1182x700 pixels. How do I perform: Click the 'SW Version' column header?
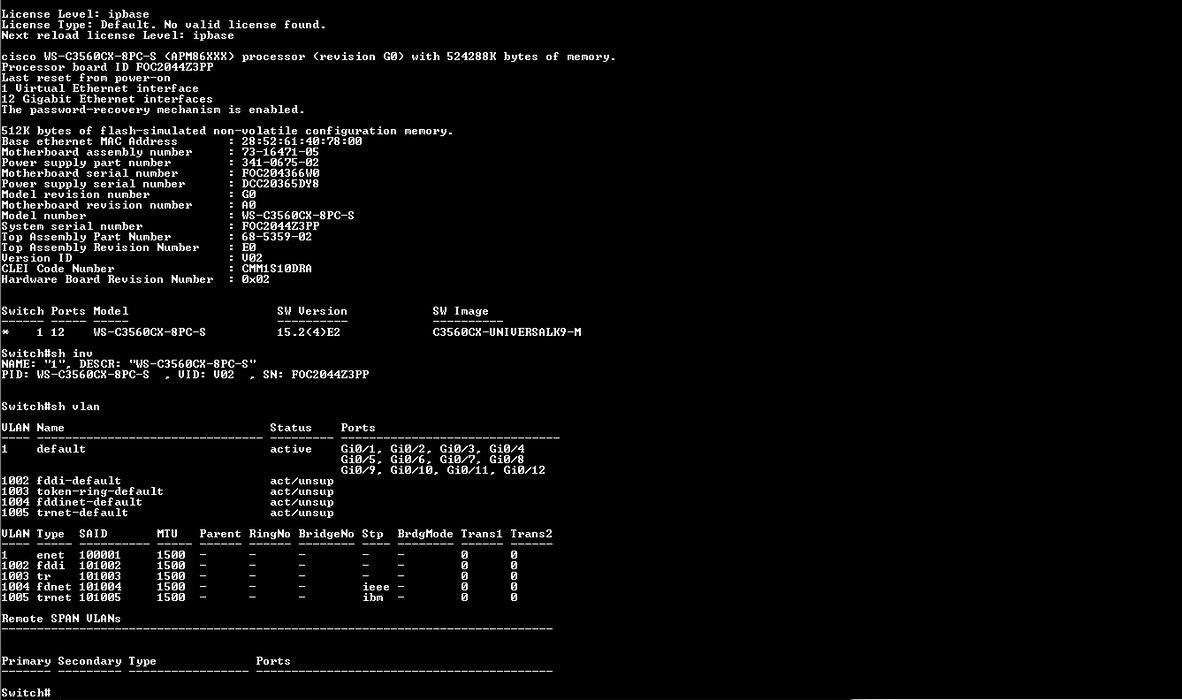[312, 311]
